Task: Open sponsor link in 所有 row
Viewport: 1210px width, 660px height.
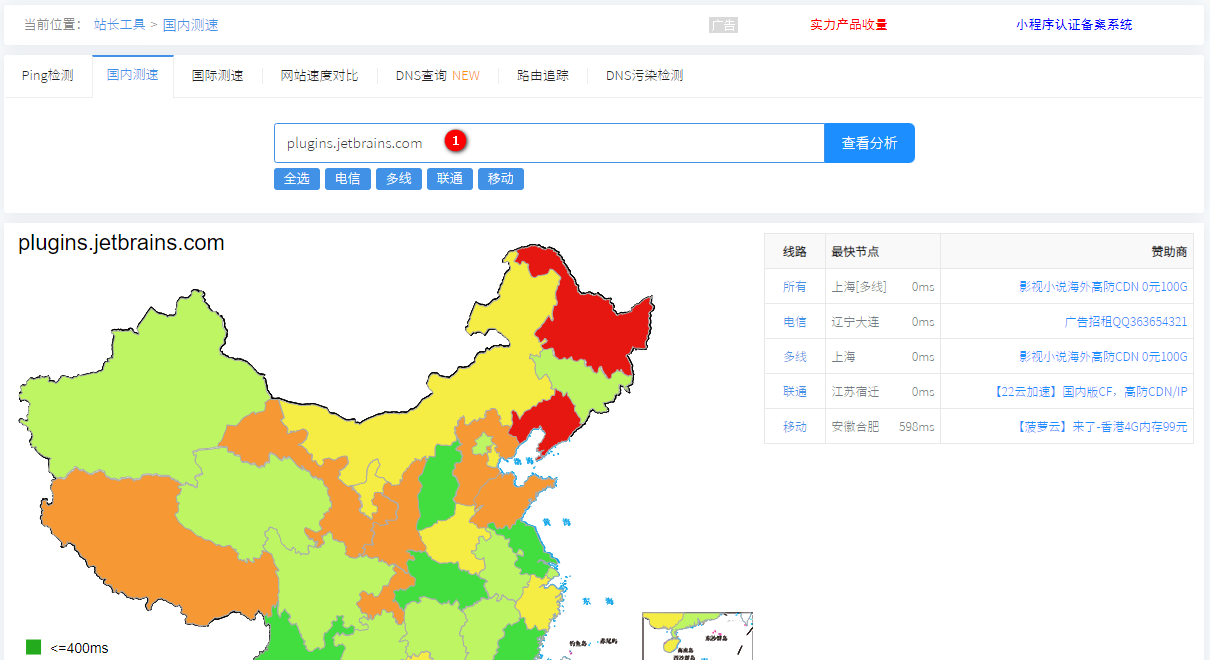Action: (1103, 287)
